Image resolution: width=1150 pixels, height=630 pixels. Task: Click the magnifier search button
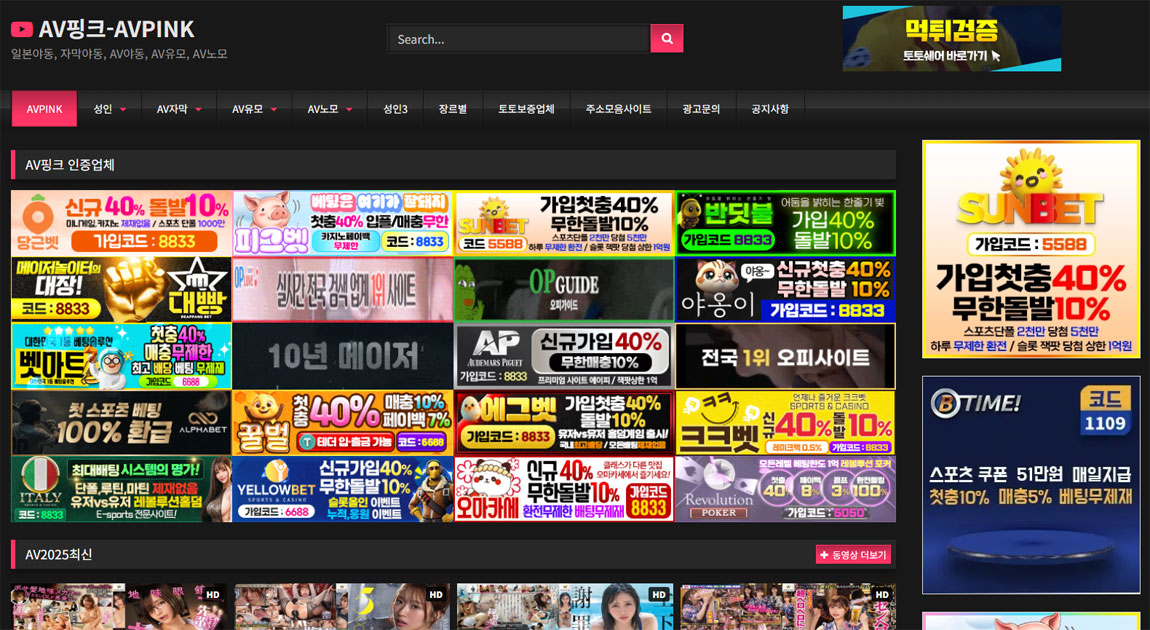coord(667,39)
